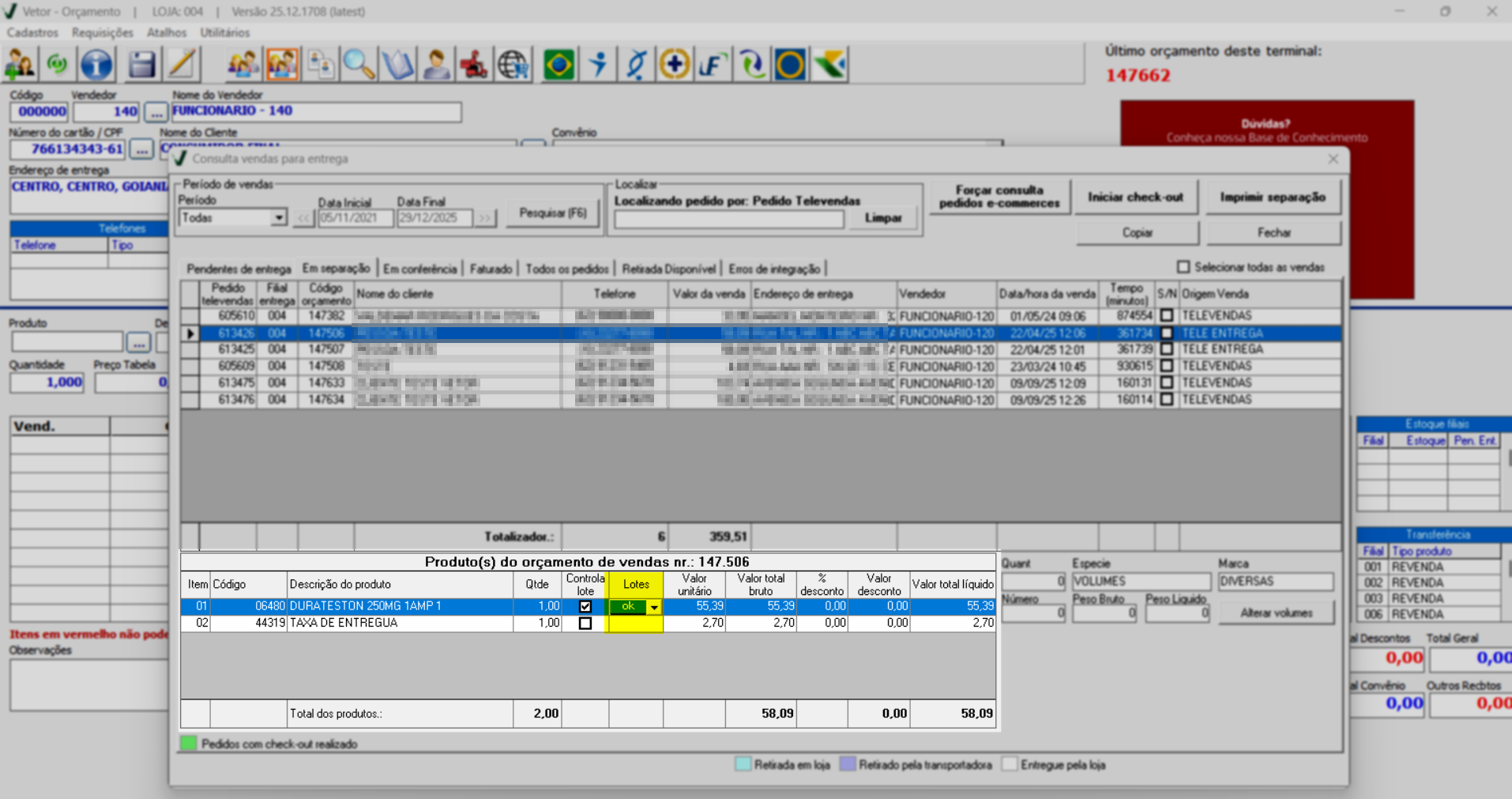Click the magnifying glass search icon
The width and height of the screenshot is (1512, 799).
click(359, 65)
